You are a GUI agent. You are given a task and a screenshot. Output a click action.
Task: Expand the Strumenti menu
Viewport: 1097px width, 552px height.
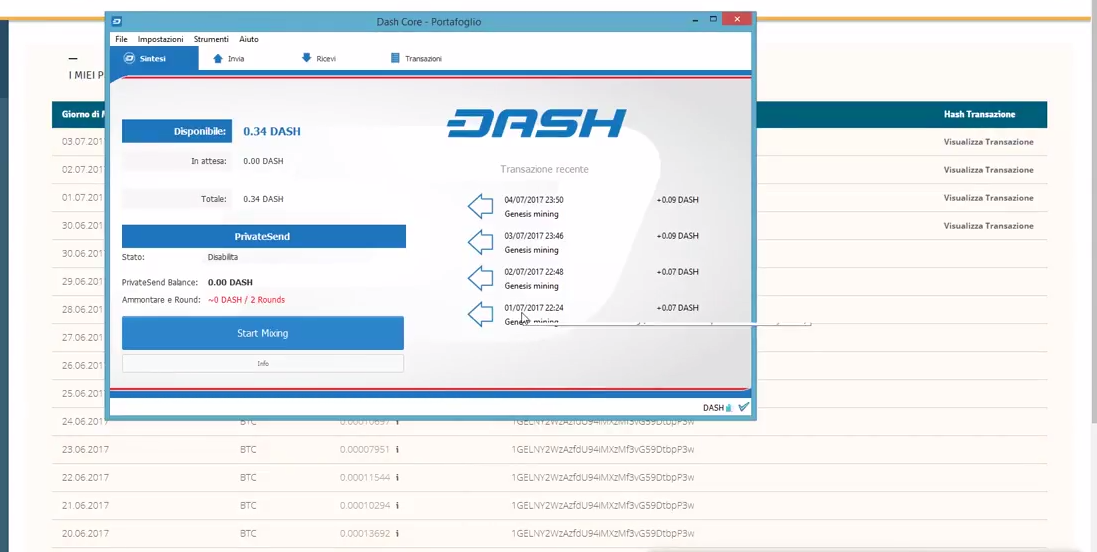click(211, 39)
